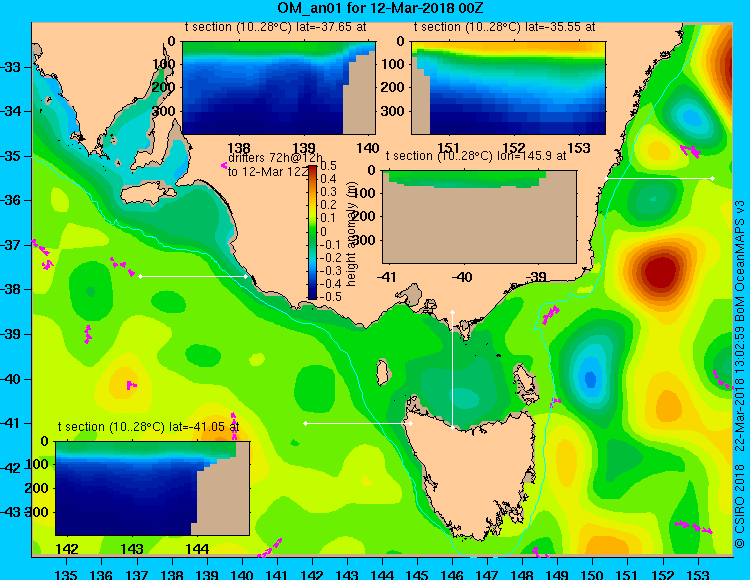Open the lat=-35.55 temperature section plot

[x=508, y=88]
